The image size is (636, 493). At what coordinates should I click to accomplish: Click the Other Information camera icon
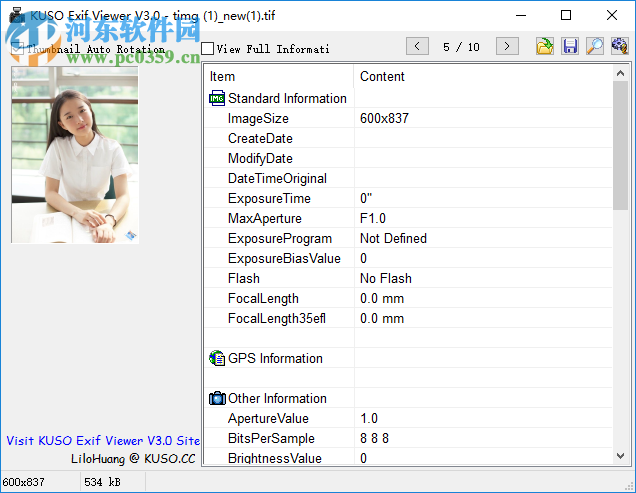click(x=217, y=398)
